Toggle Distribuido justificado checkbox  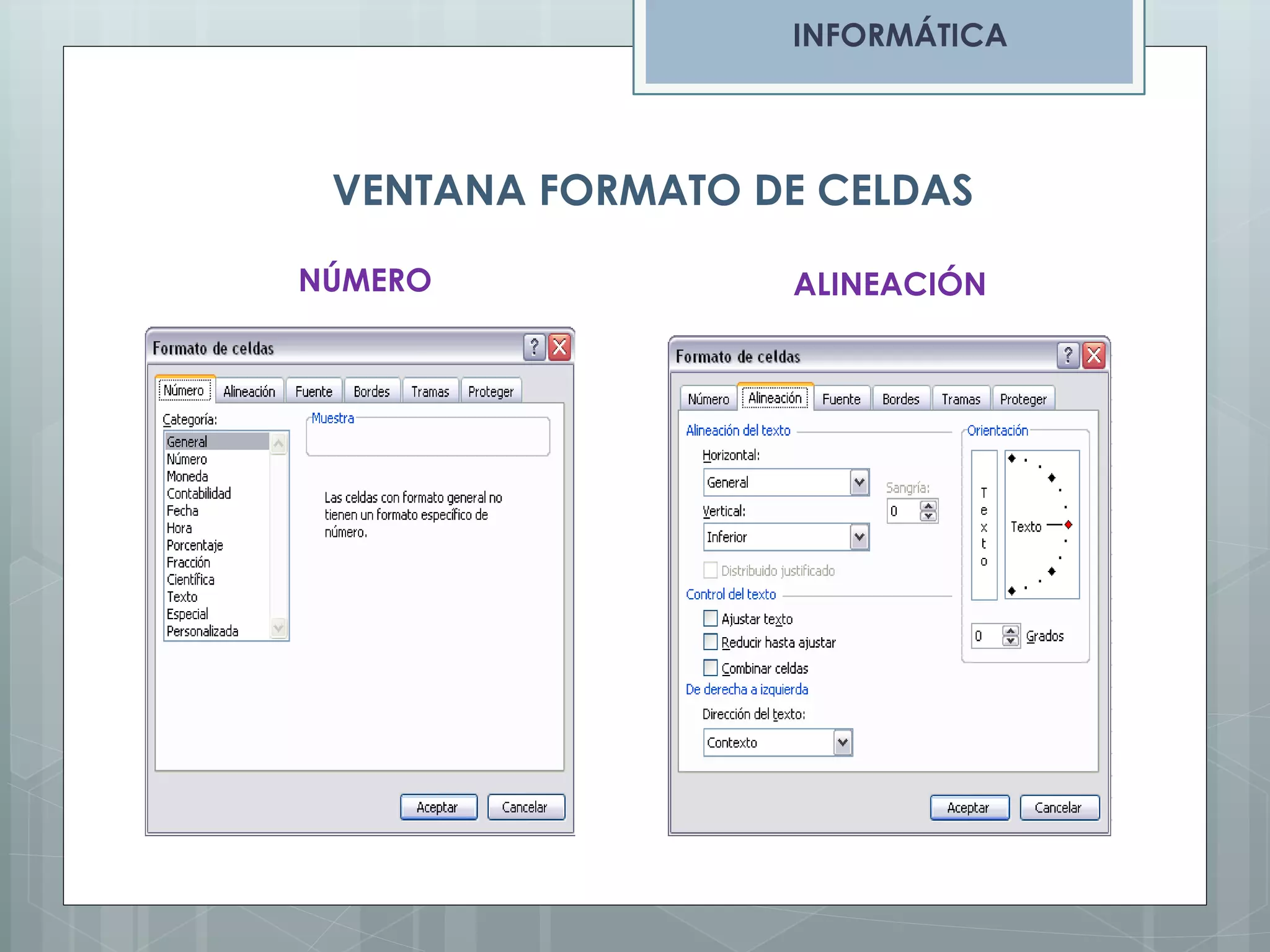[x=711, y=570]
